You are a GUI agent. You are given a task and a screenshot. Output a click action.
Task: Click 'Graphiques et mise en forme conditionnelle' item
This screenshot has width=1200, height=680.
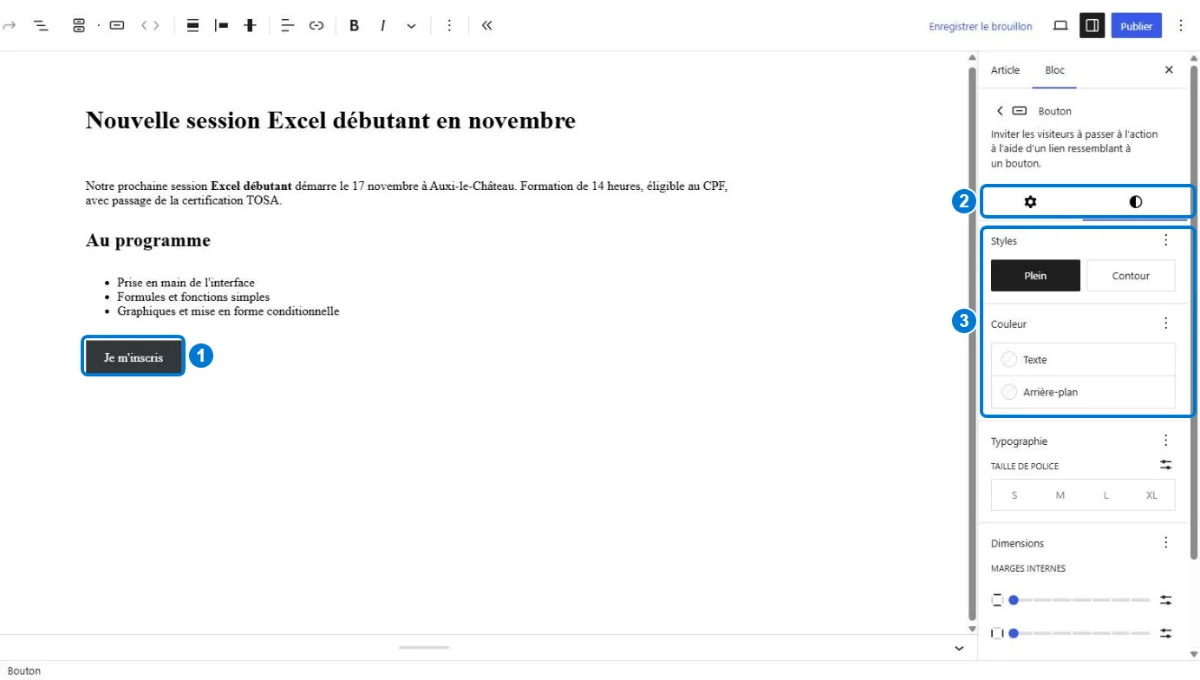228,311
